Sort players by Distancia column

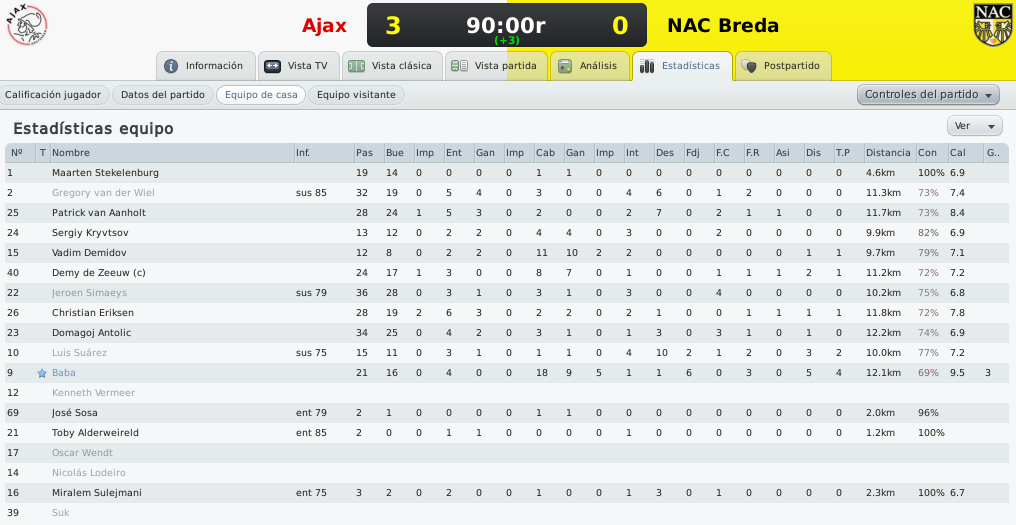[888, 153]
